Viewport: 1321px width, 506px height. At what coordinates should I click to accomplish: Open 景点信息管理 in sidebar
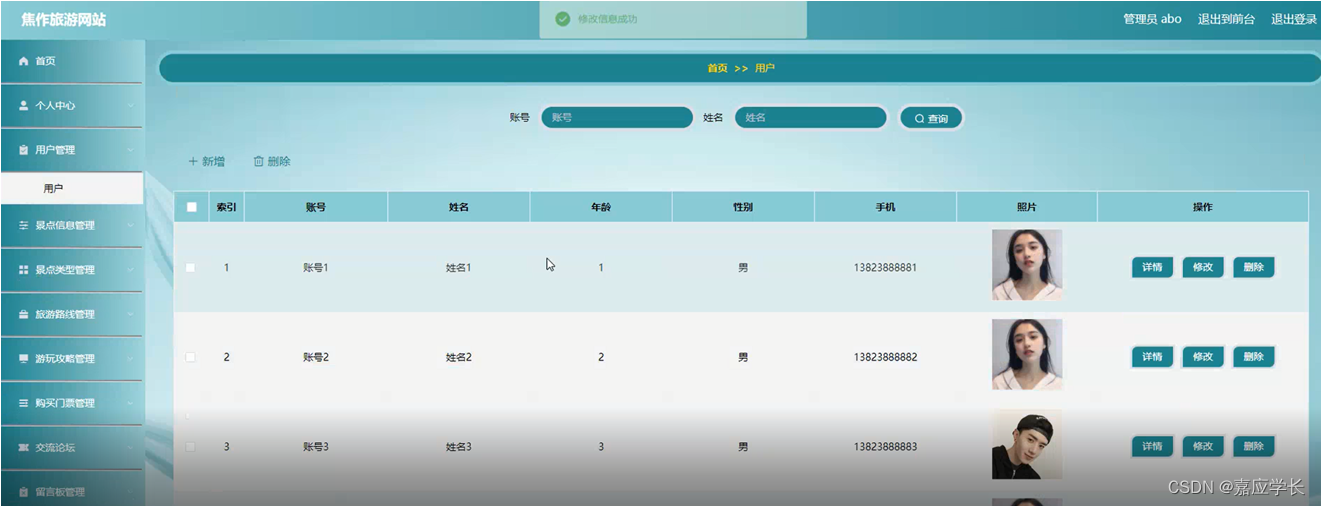(x=72, y=226)
